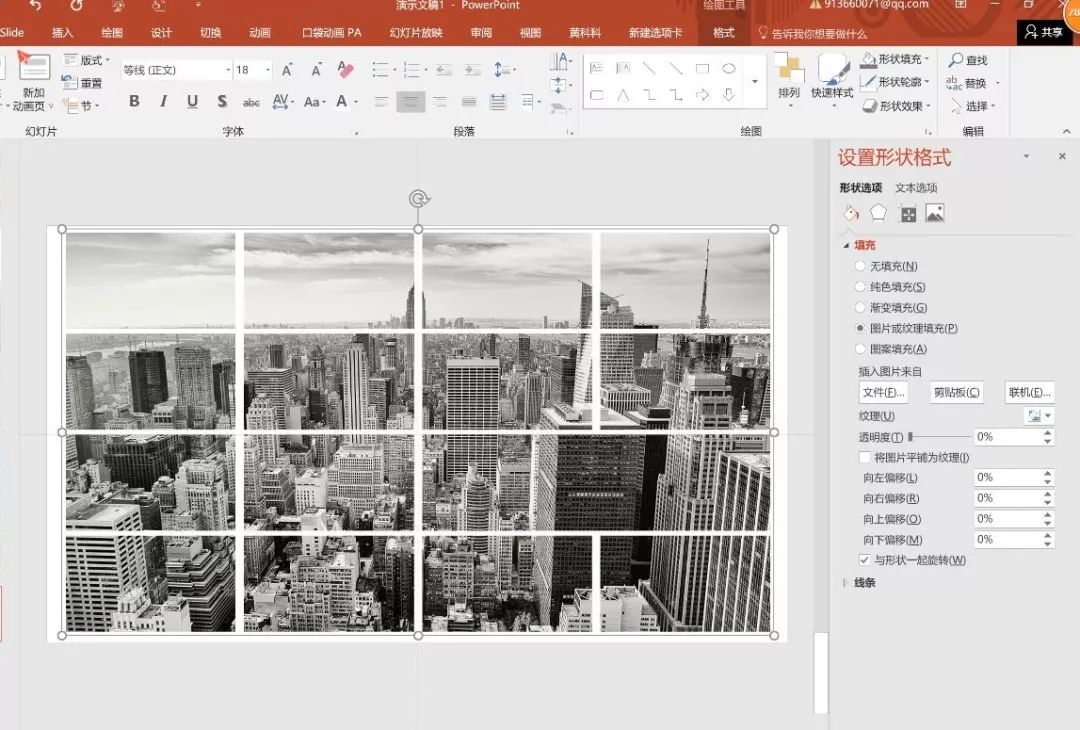
Task: Open the Picture icon tab in format pane
Action: [x=935, y=213]
